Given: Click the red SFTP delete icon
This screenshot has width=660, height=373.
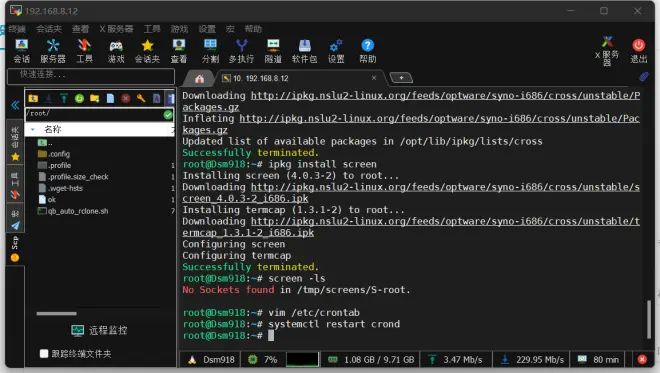Looking at the screenshot, I should [125, 99].
